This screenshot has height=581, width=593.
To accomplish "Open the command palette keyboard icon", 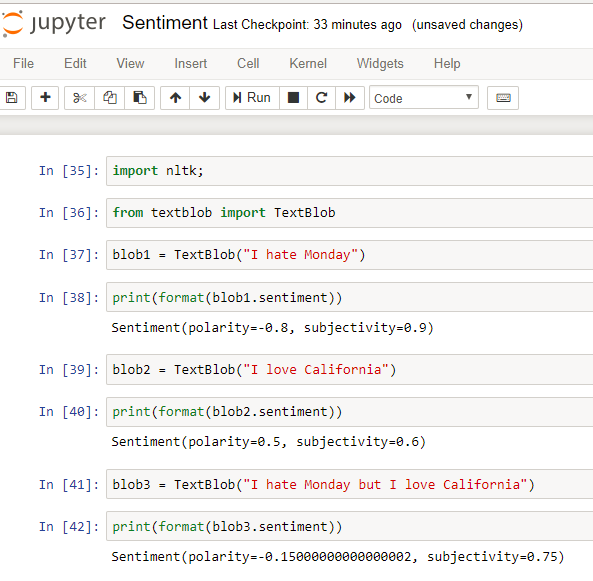I will pos(503,98).
